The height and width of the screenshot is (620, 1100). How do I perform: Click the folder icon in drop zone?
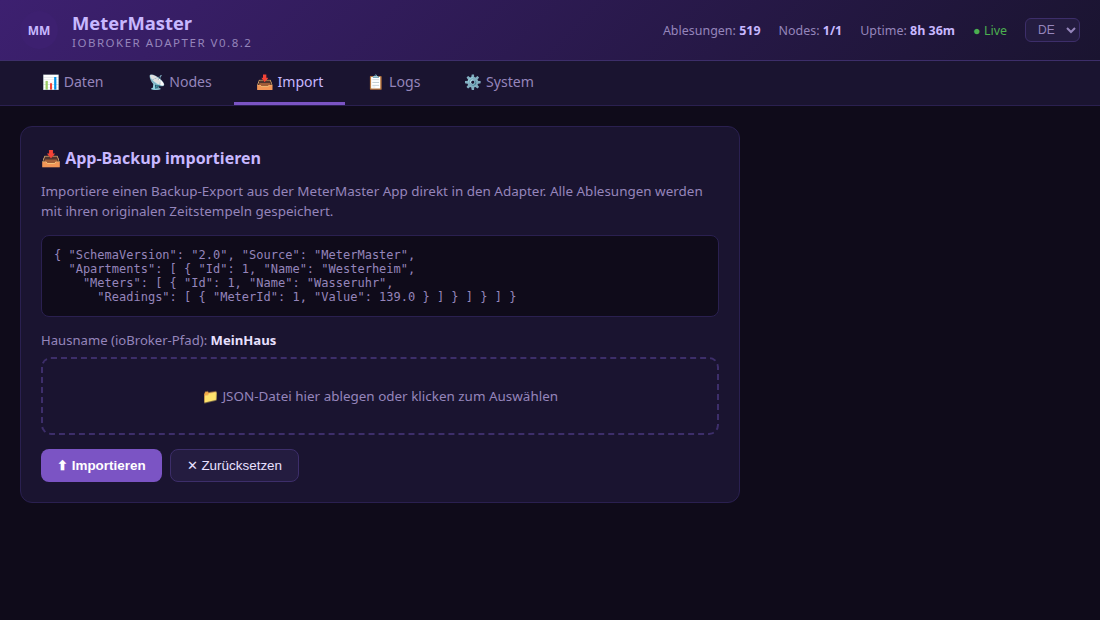tap(210, 397)
